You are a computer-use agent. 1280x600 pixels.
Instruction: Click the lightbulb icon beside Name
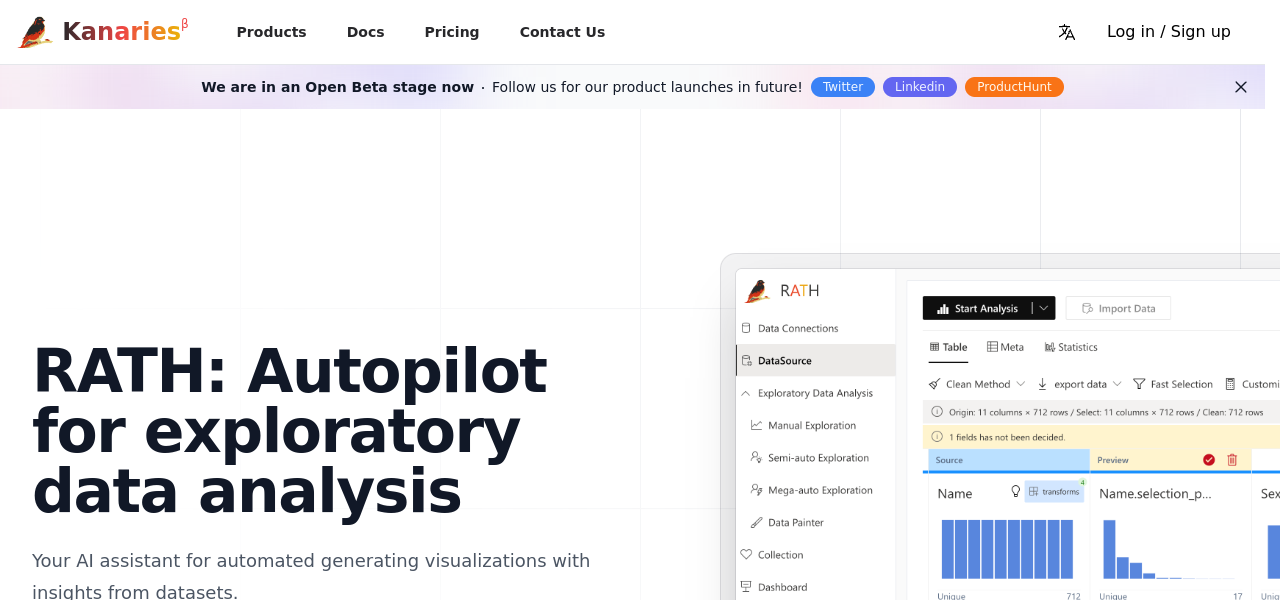[1016, 491]
